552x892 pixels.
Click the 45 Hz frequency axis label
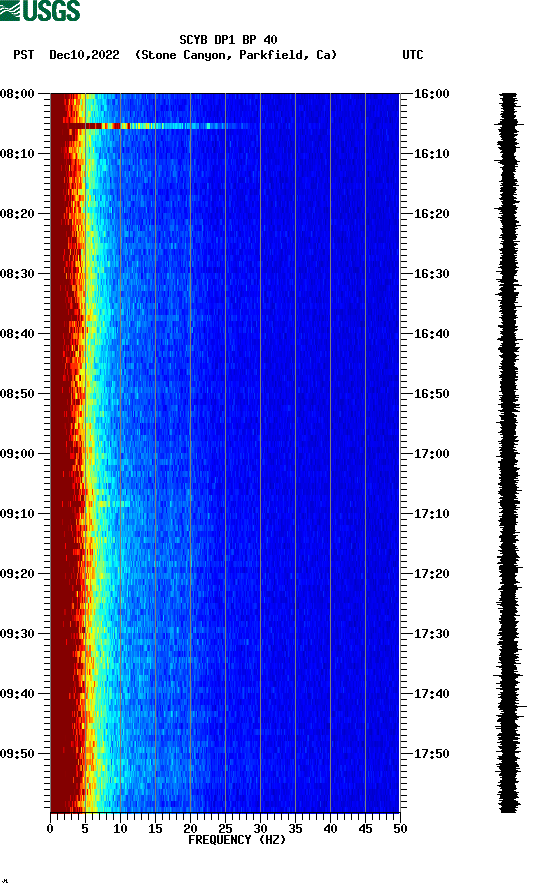click(365, 829)
